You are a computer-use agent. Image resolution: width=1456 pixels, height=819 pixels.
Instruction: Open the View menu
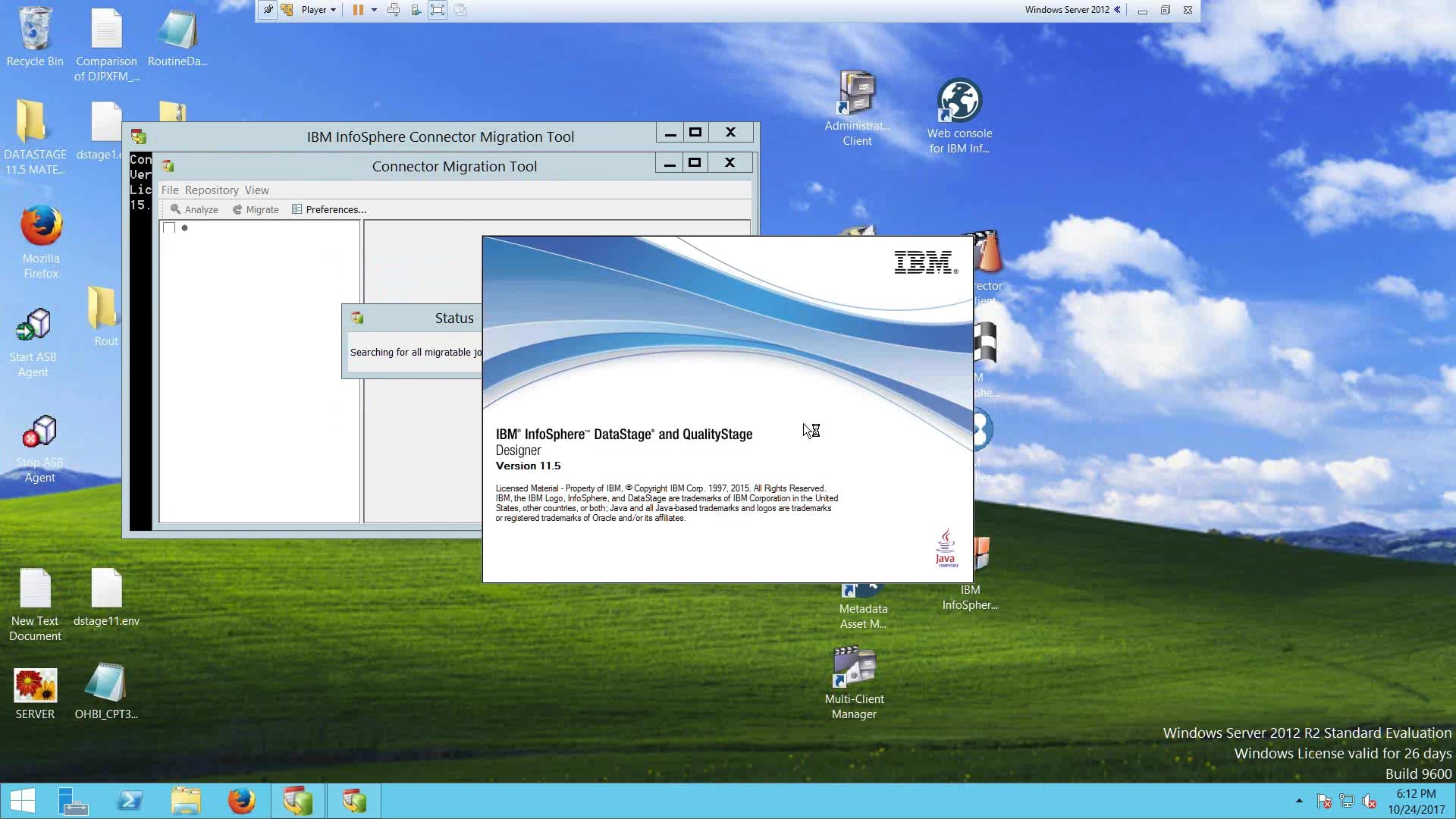tap(256, 190)
